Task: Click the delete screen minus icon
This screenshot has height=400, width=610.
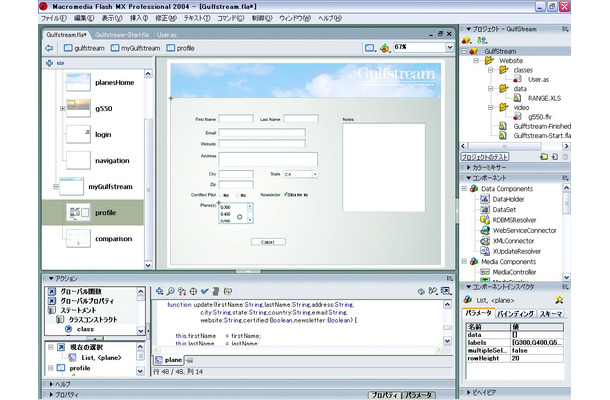Action: [x=60, y=63]
